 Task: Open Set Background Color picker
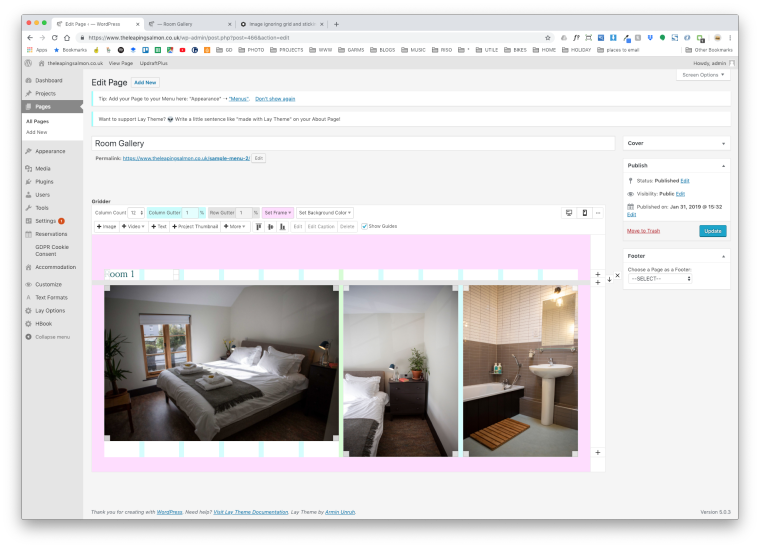point(325,213)
